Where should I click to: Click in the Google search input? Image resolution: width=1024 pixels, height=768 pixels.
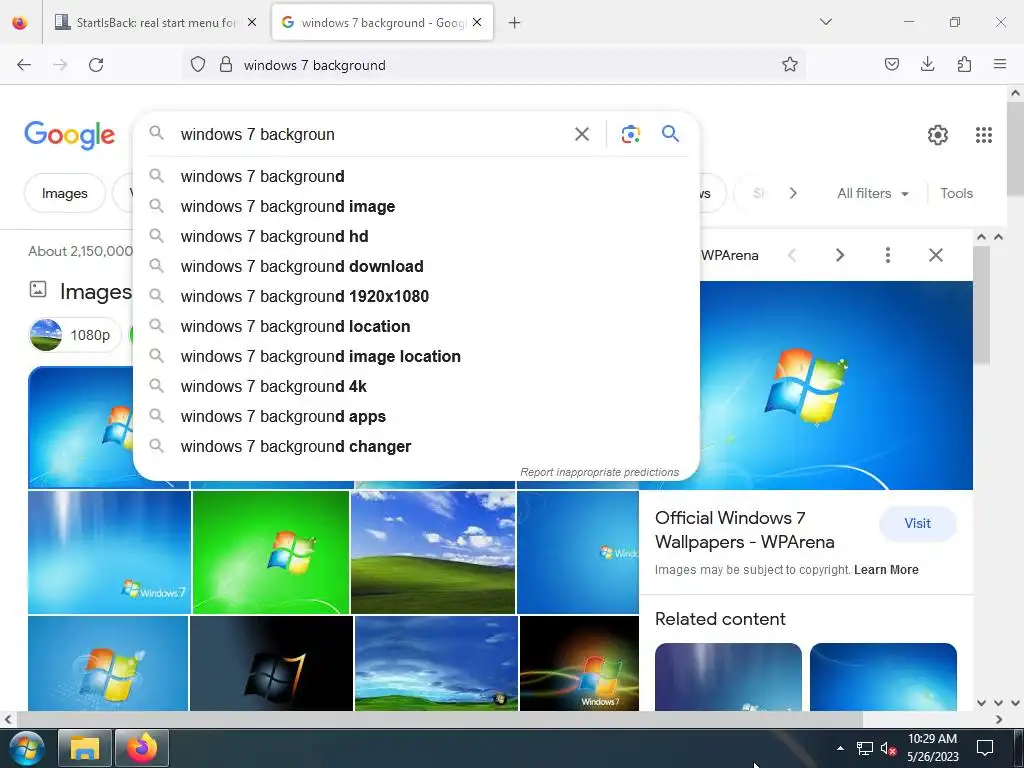[372, 134]
